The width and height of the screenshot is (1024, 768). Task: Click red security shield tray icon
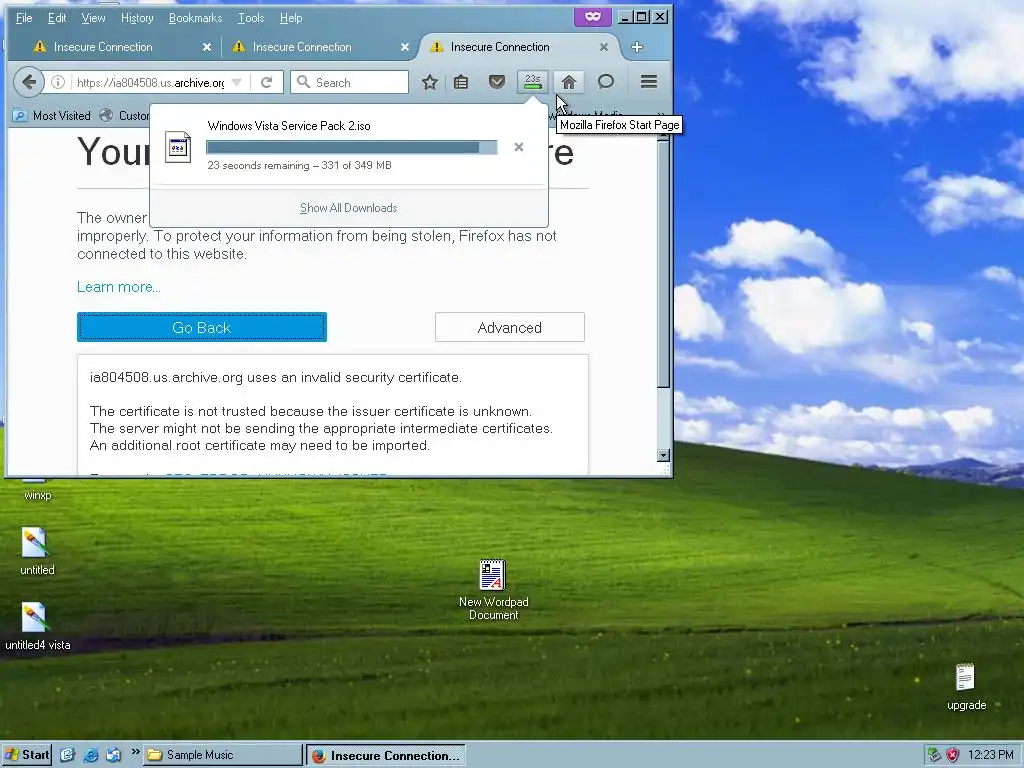[953, 755]
